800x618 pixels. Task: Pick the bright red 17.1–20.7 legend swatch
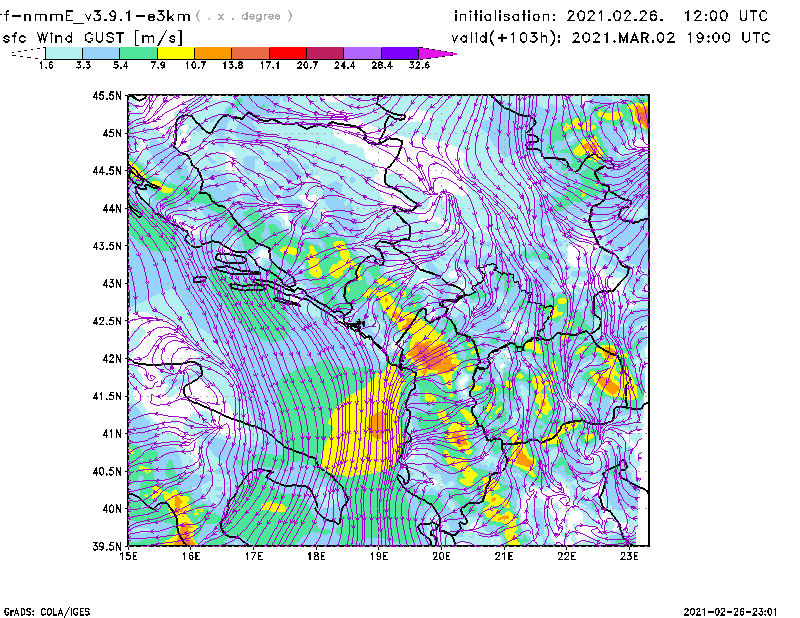[288, 53]
